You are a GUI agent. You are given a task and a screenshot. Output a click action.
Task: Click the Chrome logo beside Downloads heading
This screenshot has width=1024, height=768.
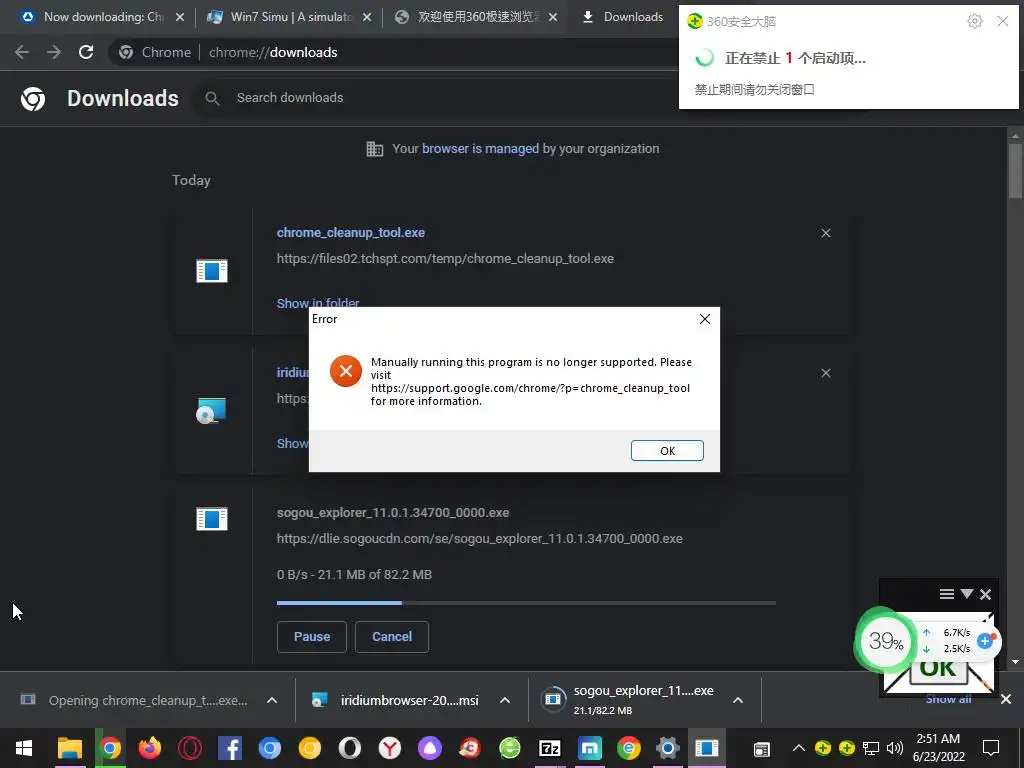tap(33, 99)
